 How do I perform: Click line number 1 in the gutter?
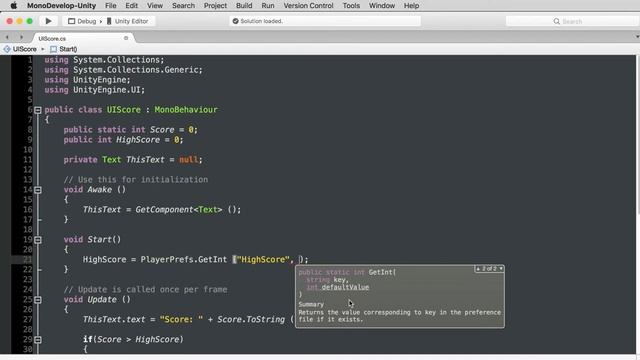pos(29,60)
